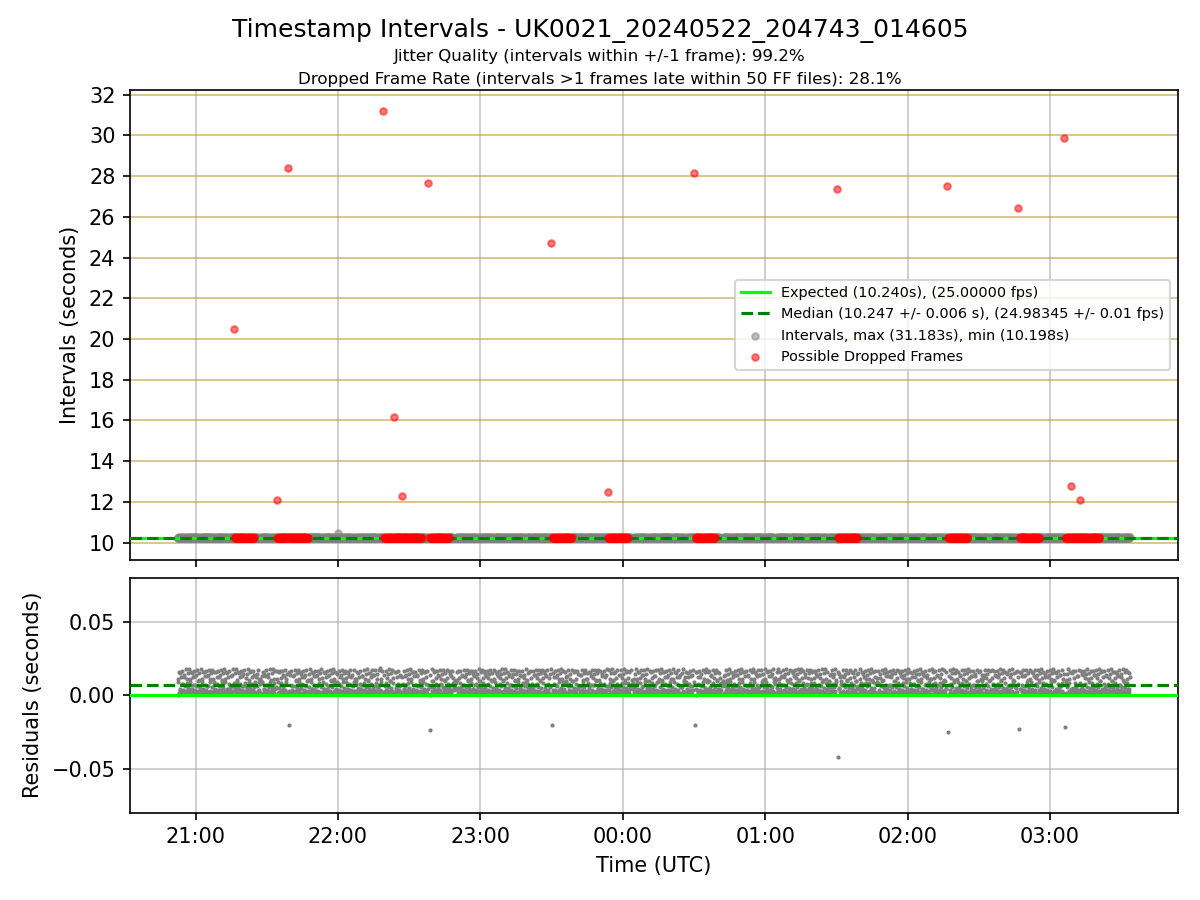Click the dashed green line sample in the legend
This screenshot has height=900, width=1200.
click(757, 313)
